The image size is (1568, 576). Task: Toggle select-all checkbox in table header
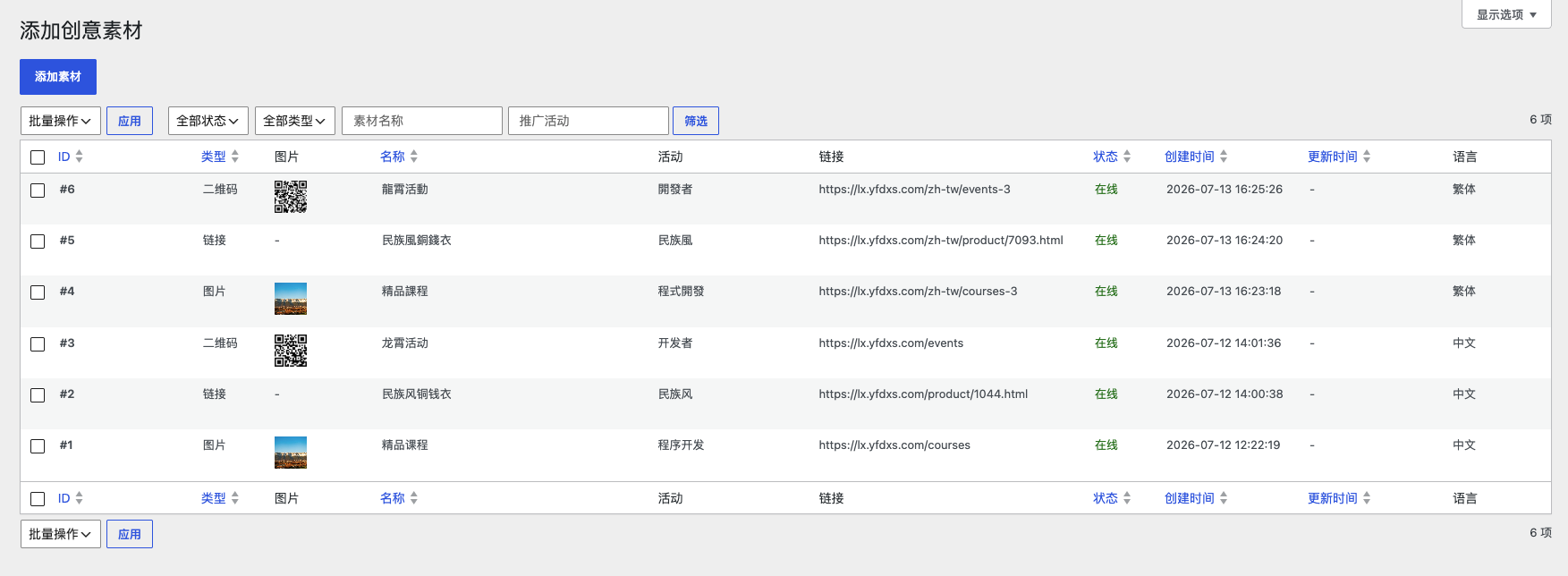(38, 157)
